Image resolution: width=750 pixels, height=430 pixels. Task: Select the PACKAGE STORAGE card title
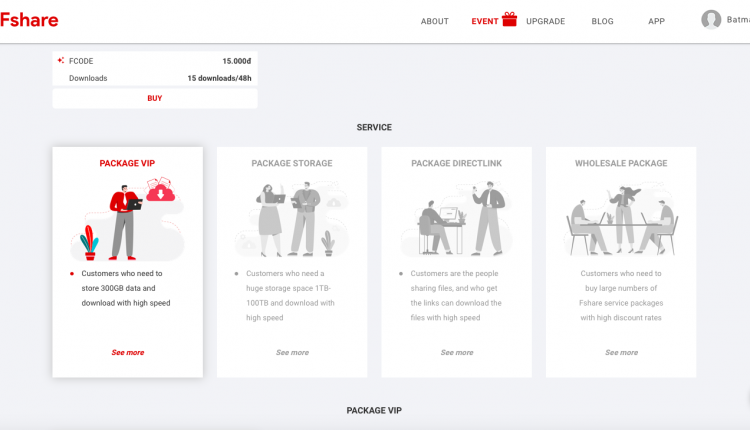[x=292, y=163]
